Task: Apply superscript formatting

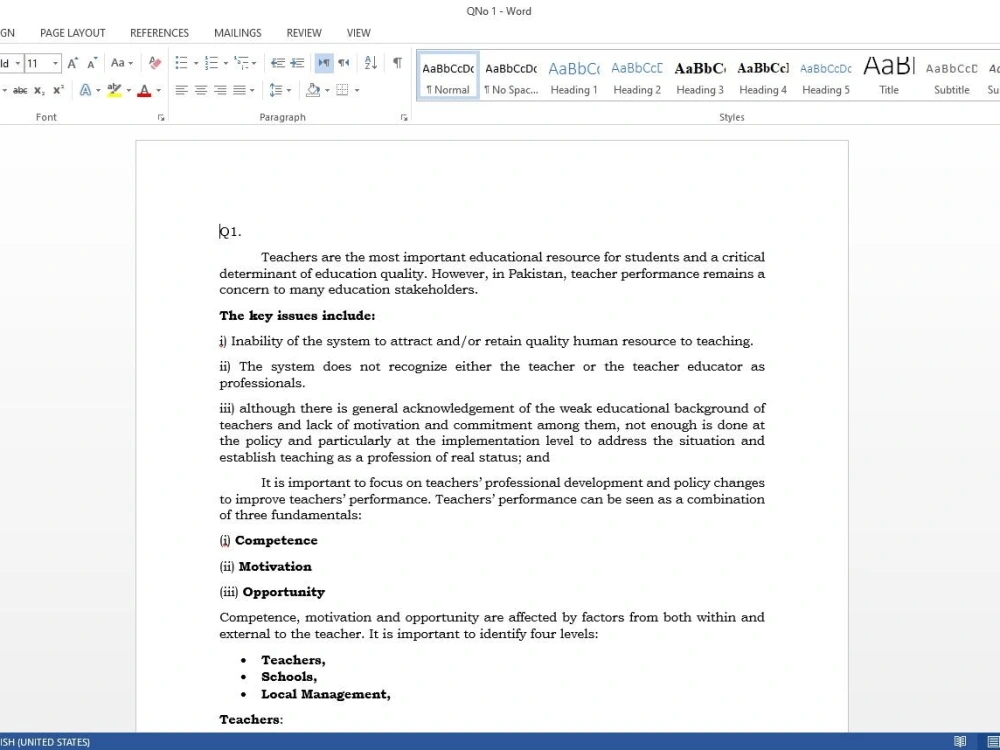Action: [x=58, y=91]
